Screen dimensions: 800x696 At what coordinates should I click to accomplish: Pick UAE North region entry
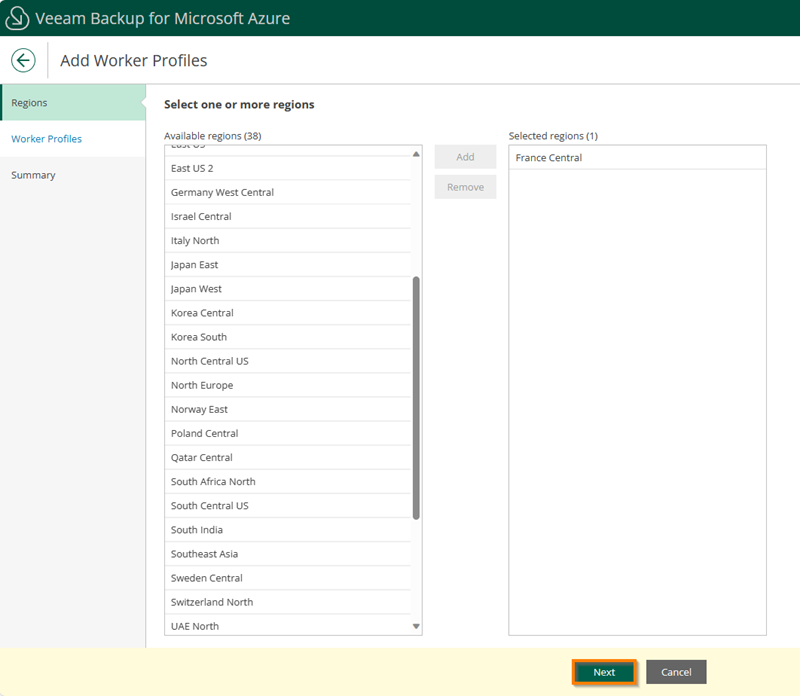(x=195, y=626)
